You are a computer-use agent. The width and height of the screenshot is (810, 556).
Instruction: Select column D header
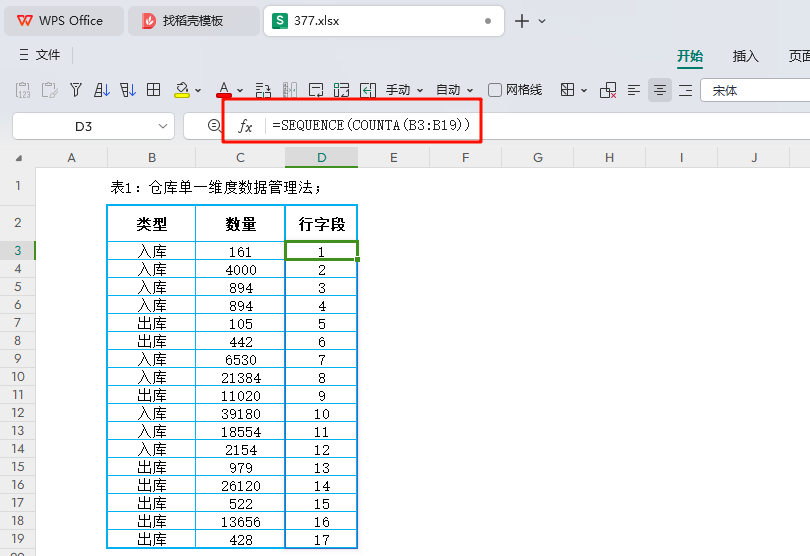pyautogui.click(x=321, y=158)
